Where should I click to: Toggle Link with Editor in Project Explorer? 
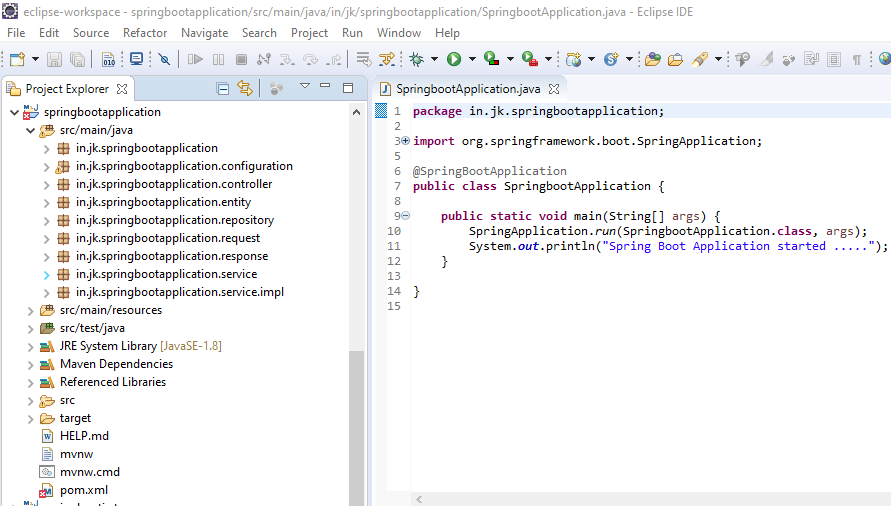pyautogui.click(x=245, y=88)
